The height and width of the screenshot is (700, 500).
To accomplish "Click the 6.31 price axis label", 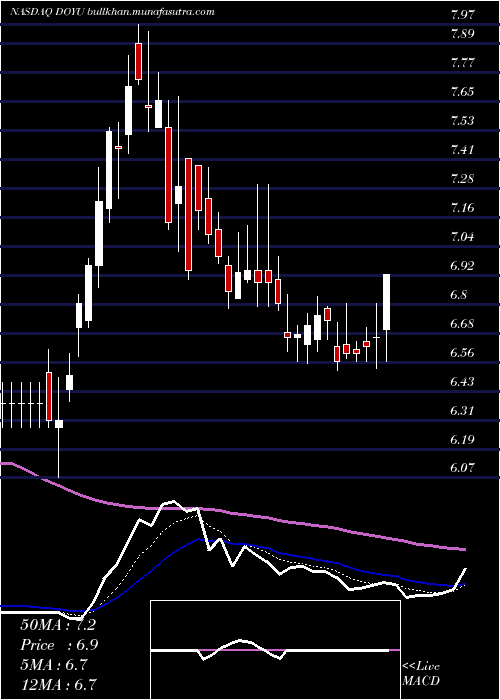I will pyautogui.click(x=462, y=411).
